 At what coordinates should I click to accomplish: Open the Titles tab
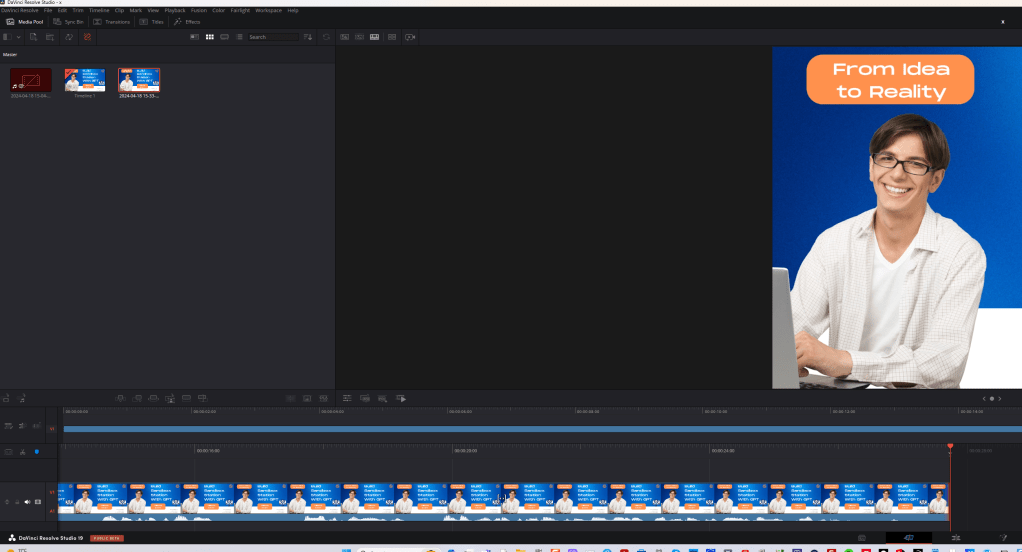pyautogui.click(x=152, y=22)
